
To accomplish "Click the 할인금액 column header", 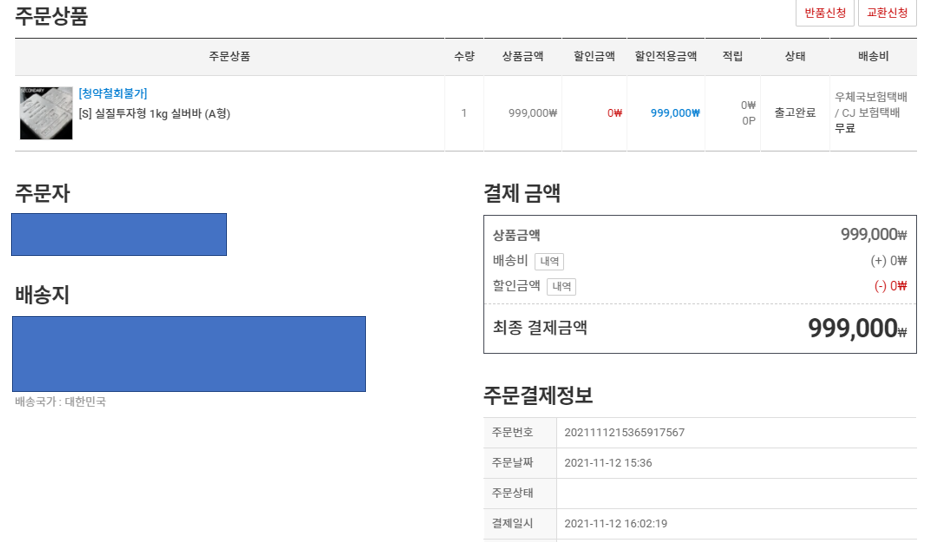I will coord(594,56).
